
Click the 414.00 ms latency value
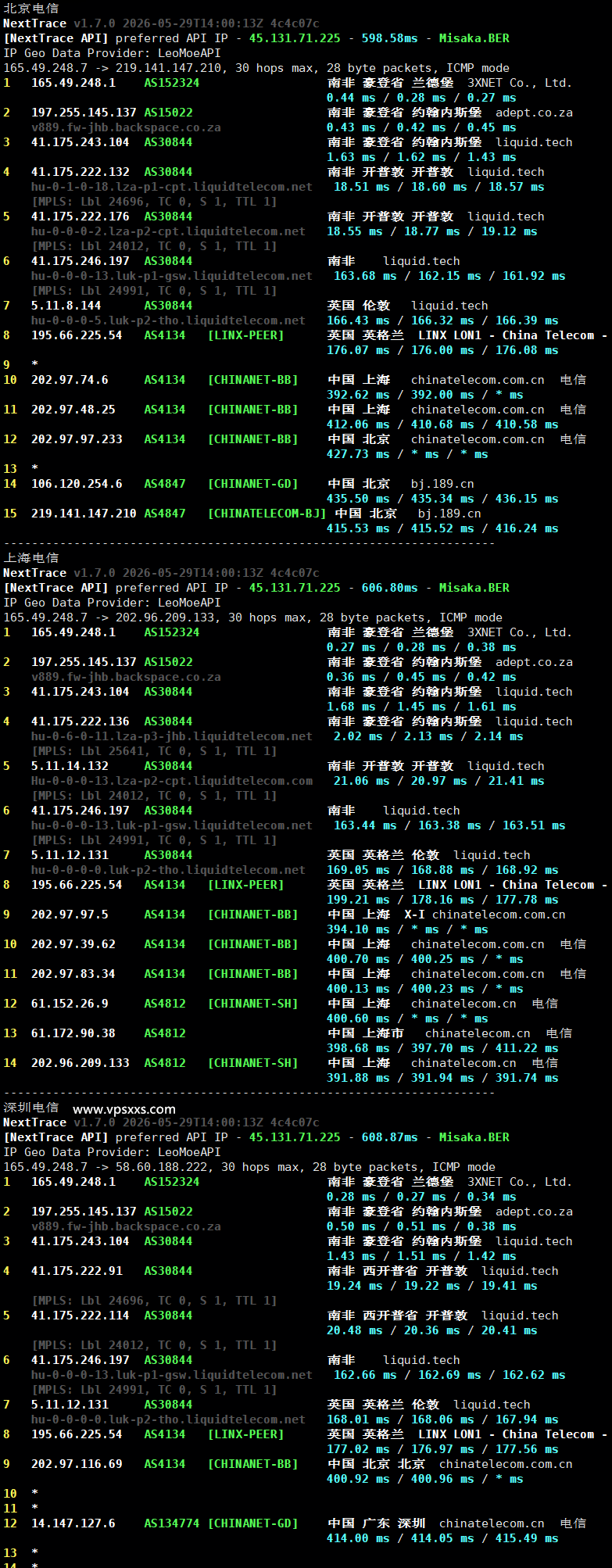point(358,1538)
